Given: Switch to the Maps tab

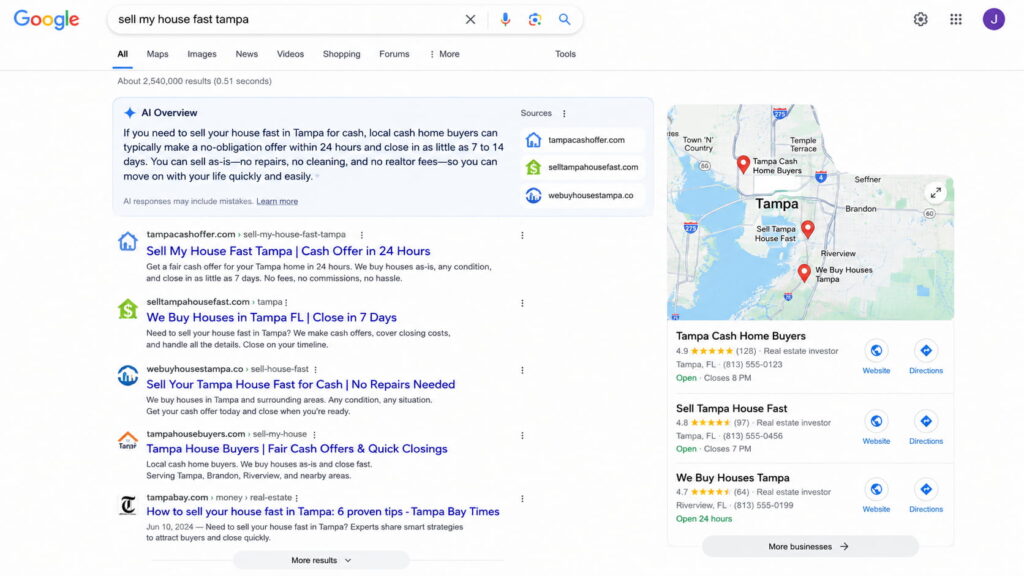Looking at the screenshot, I should pos(157,54).
